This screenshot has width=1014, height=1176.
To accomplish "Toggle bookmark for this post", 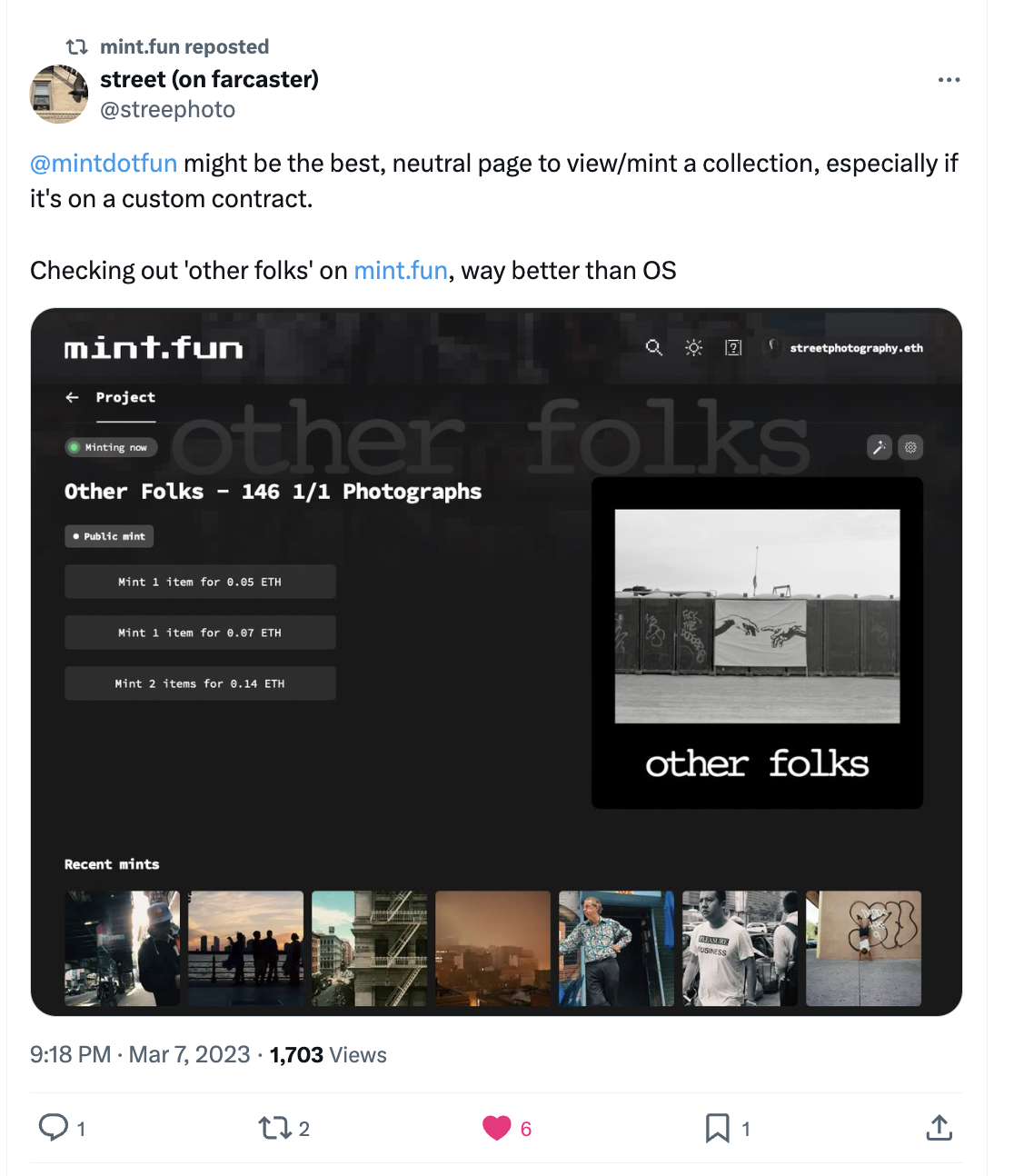I will [718, 1128].
